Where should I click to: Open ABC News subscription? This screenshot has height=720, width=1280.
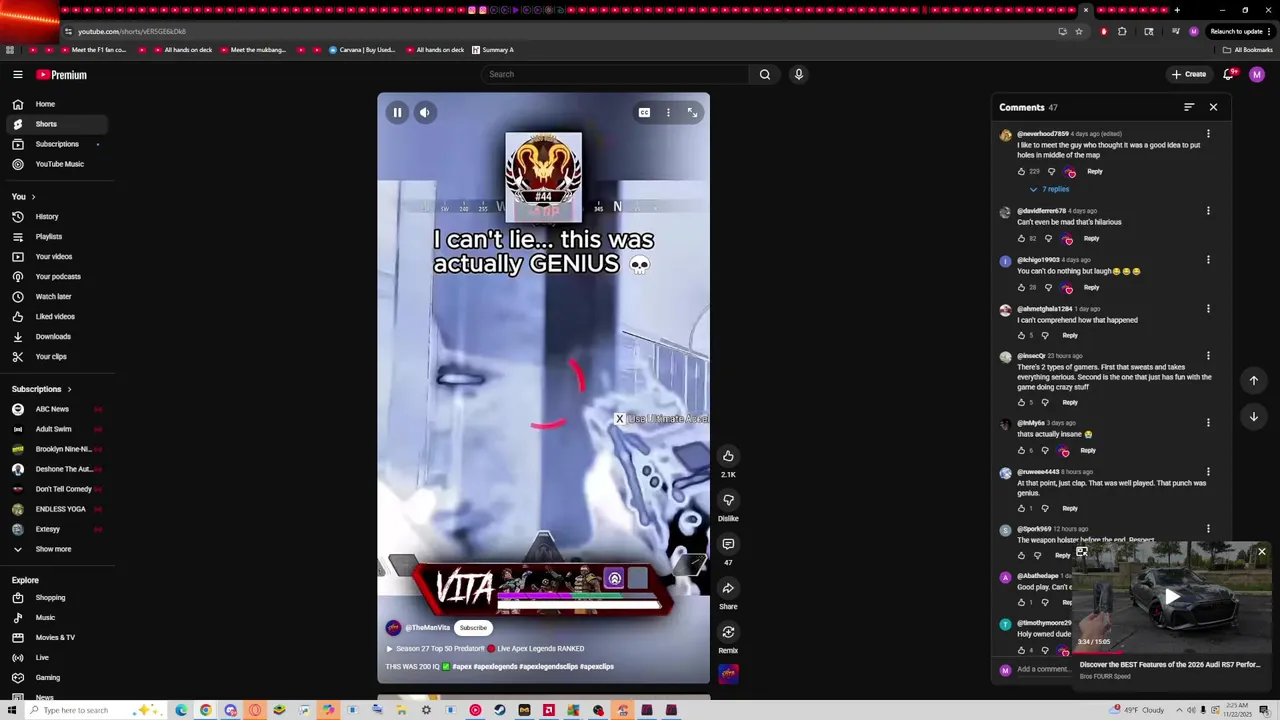pyautogui.click(x=58, y=409)
